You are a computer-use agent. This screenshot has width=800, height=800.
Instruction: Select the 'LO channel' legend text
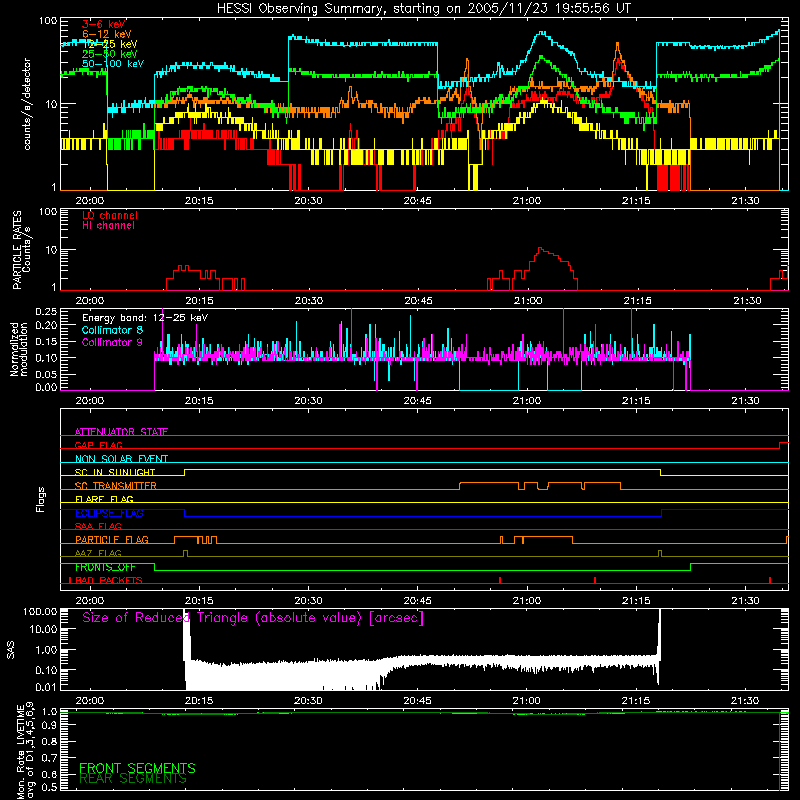coord(110,215)
